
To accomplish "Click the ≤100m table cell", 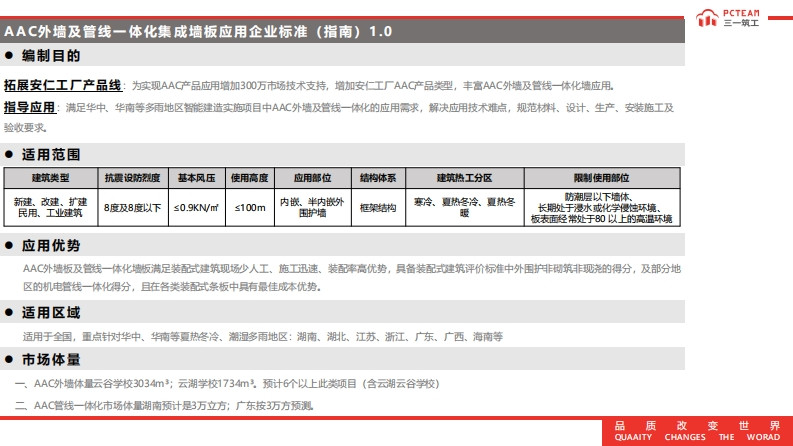I will 250,207.
